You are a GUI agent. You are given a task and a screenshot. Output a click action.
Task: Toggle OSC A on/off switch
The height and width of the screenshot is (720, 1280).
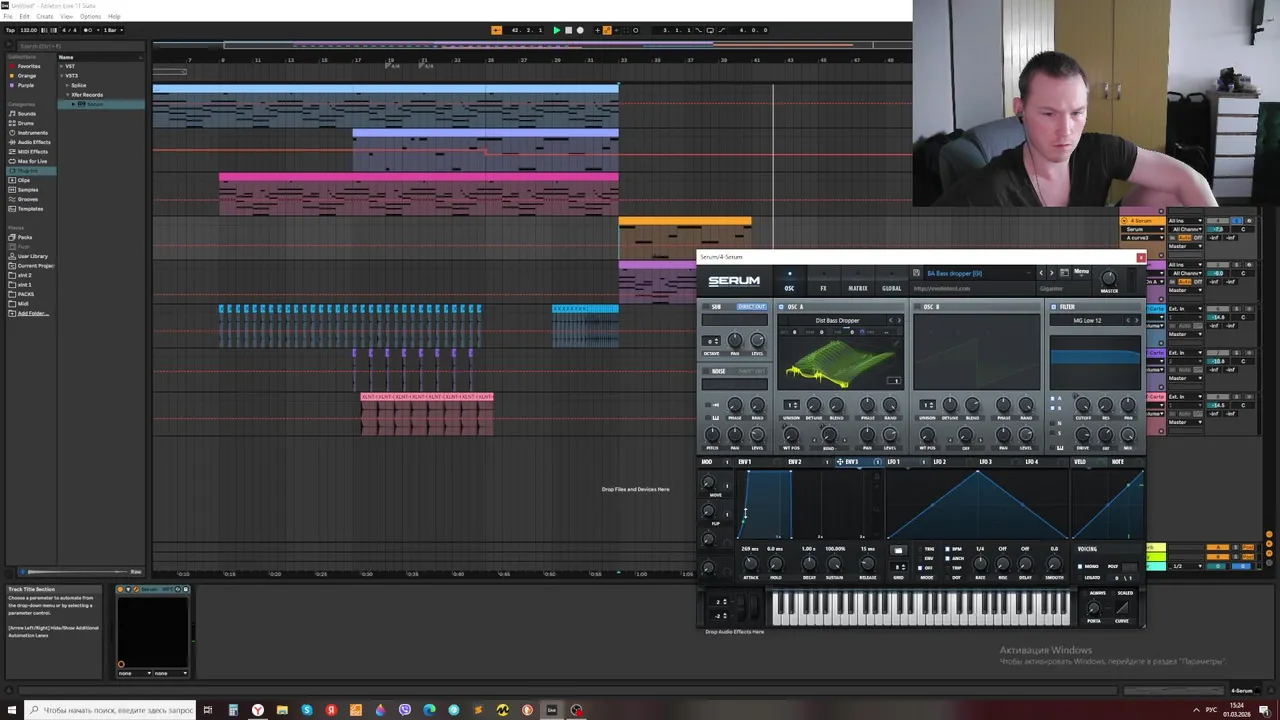click(782, 307)
